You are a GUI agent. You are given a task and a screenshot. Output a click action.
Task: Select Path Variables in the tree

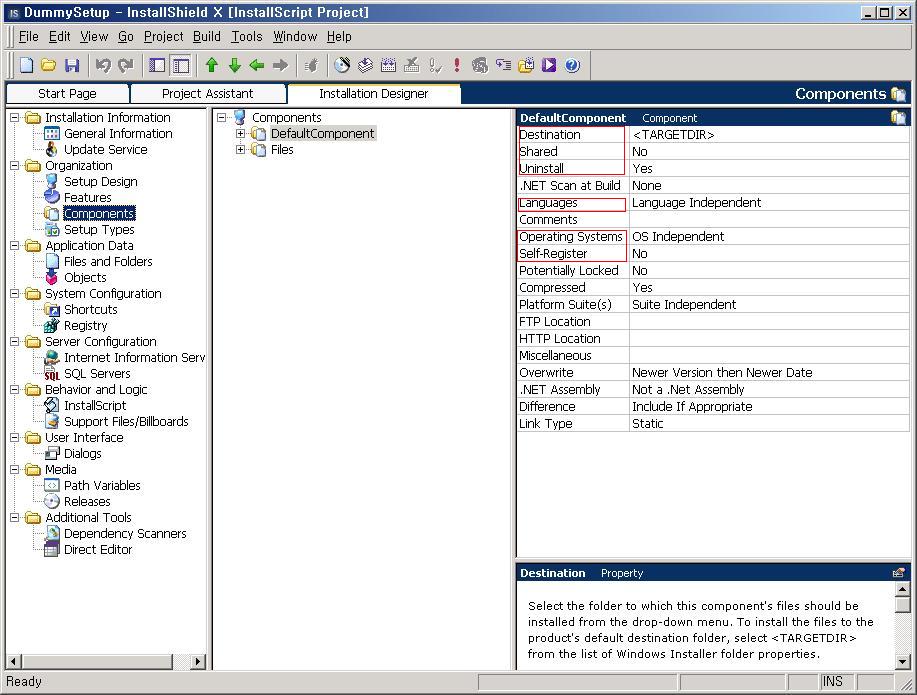(102, 486)
